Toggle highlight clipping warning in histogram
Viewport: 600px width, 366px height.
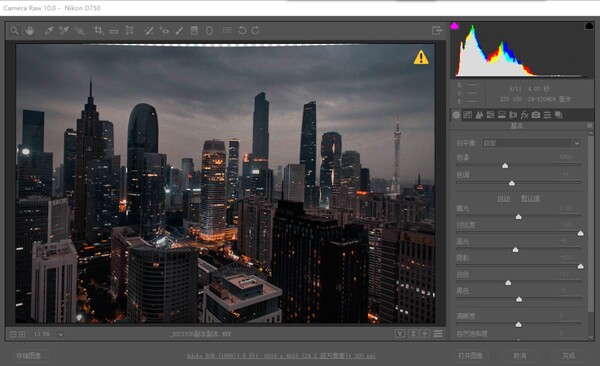(x=589, y=26)
